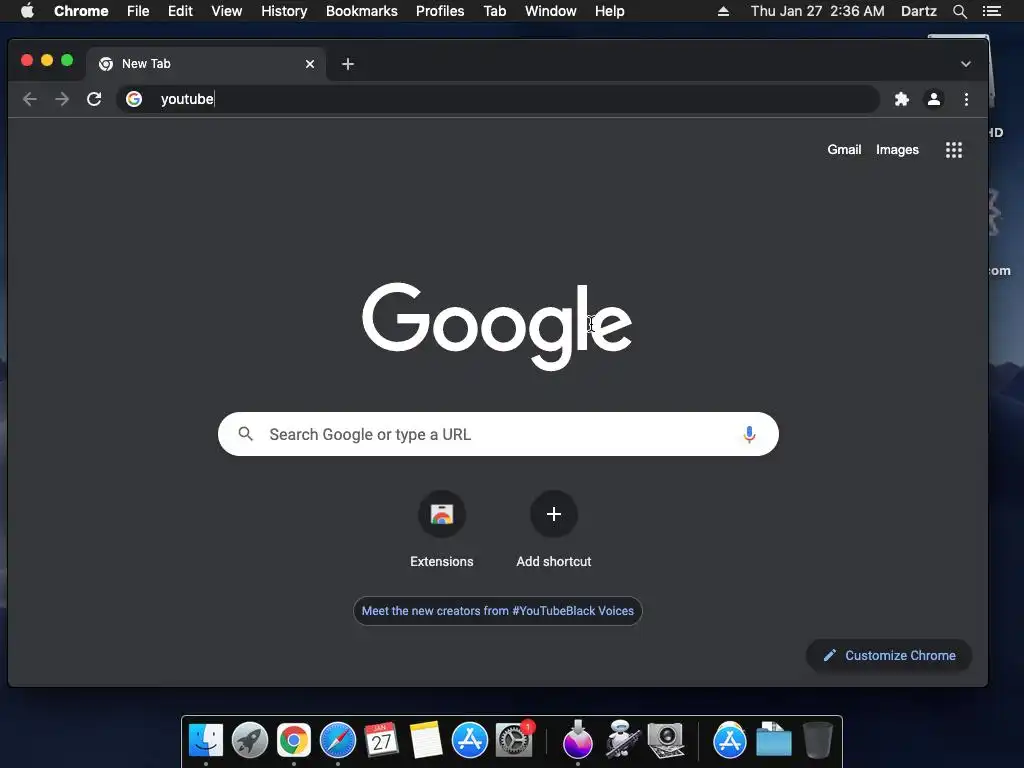Open Chrome's three-dot menu
The width and height of the screenshot is (1024, 768).
click(x=967, y=99)
